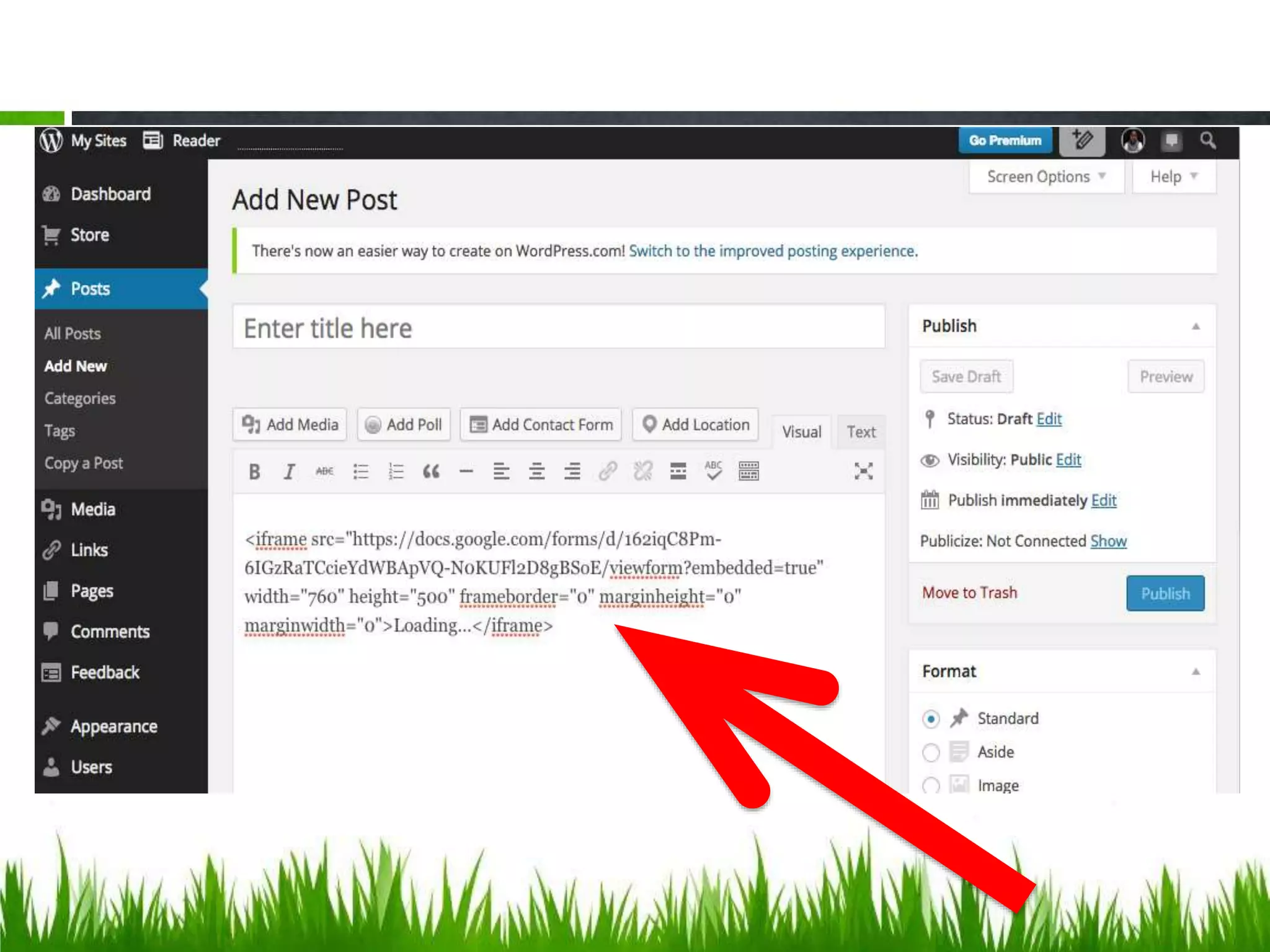Choose the Aside post format
This screenshot has width=1270, height=952.
coord(931,752)
